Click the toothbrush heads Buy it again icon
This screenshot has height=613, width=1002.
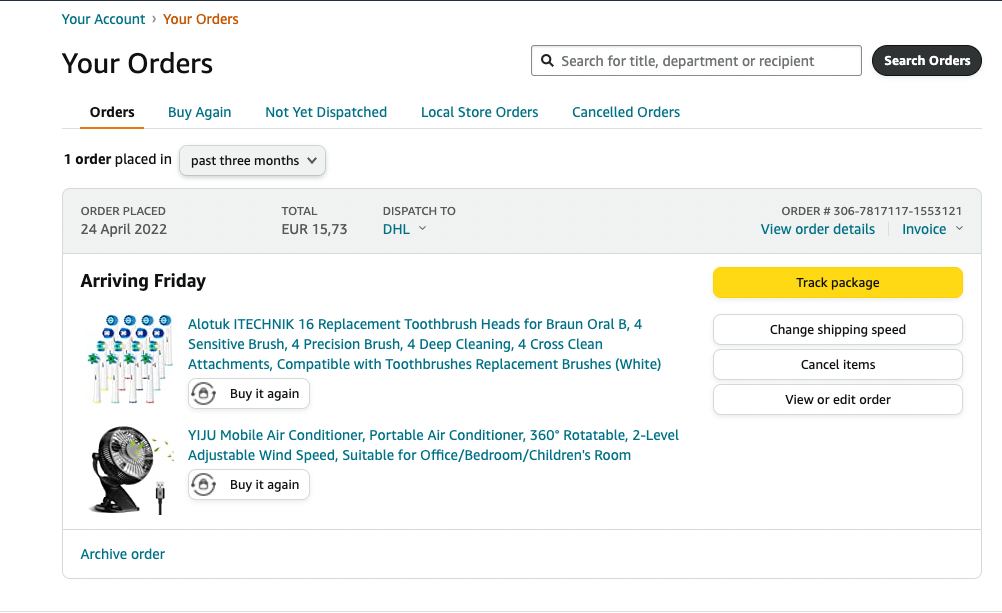(x=204, y=394)
